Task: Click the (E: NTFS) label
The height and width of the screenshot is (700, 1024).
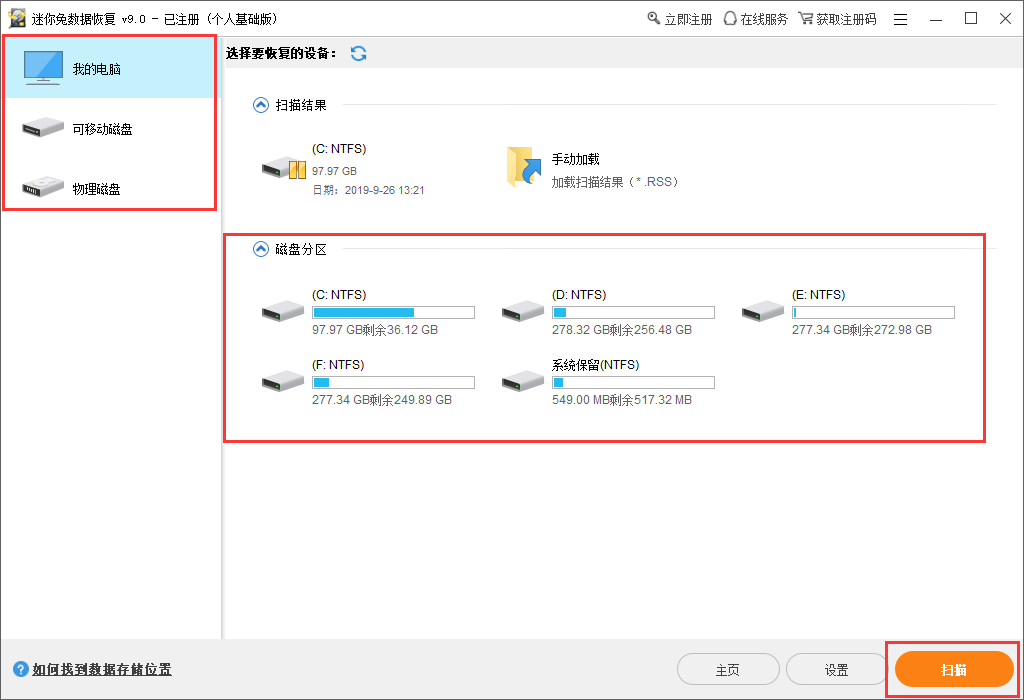Action: point(818,294)
